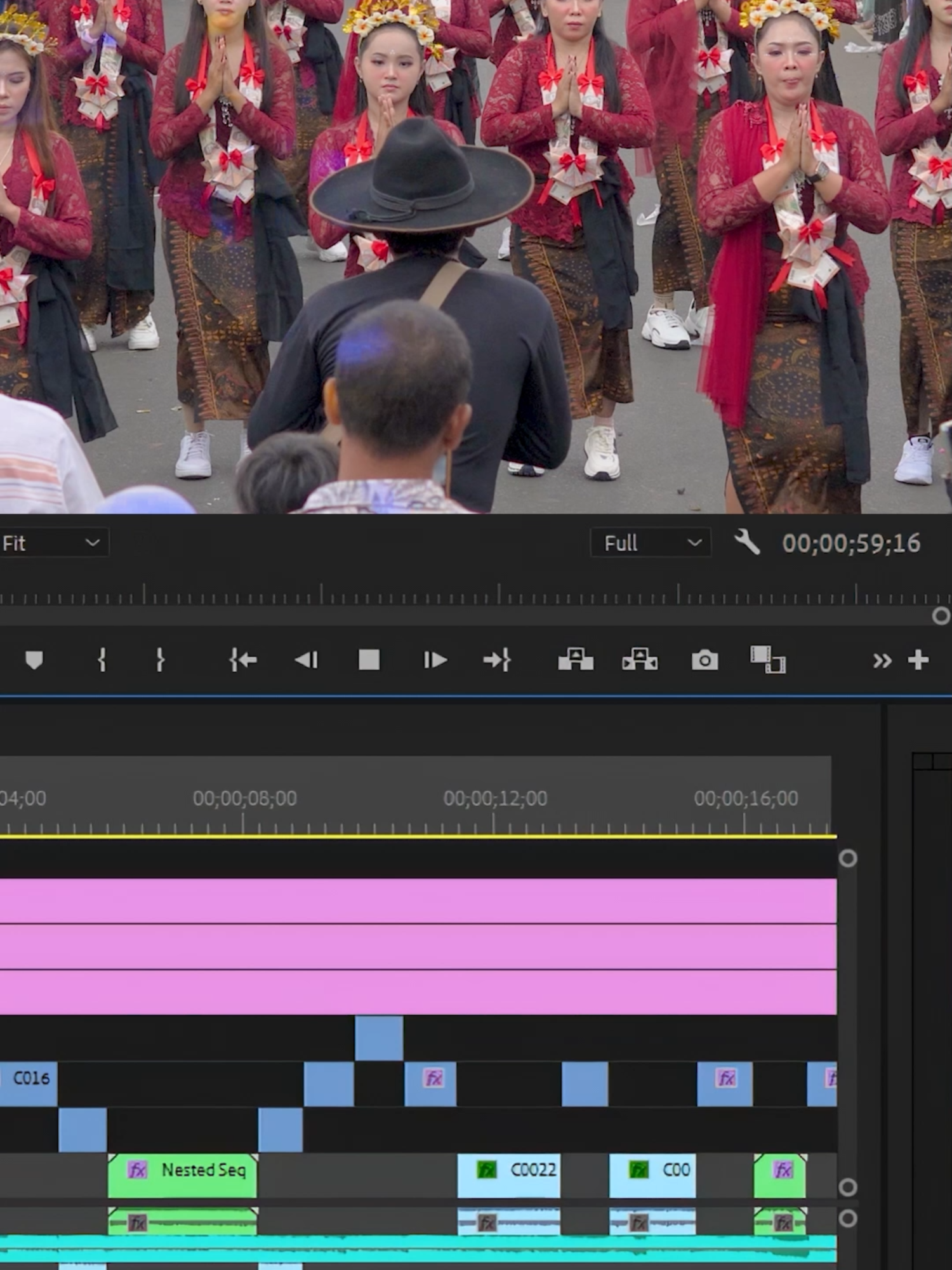Toggle the Comparison View icon
This screenshot has width=952, height=1270.
coord(768,660)
